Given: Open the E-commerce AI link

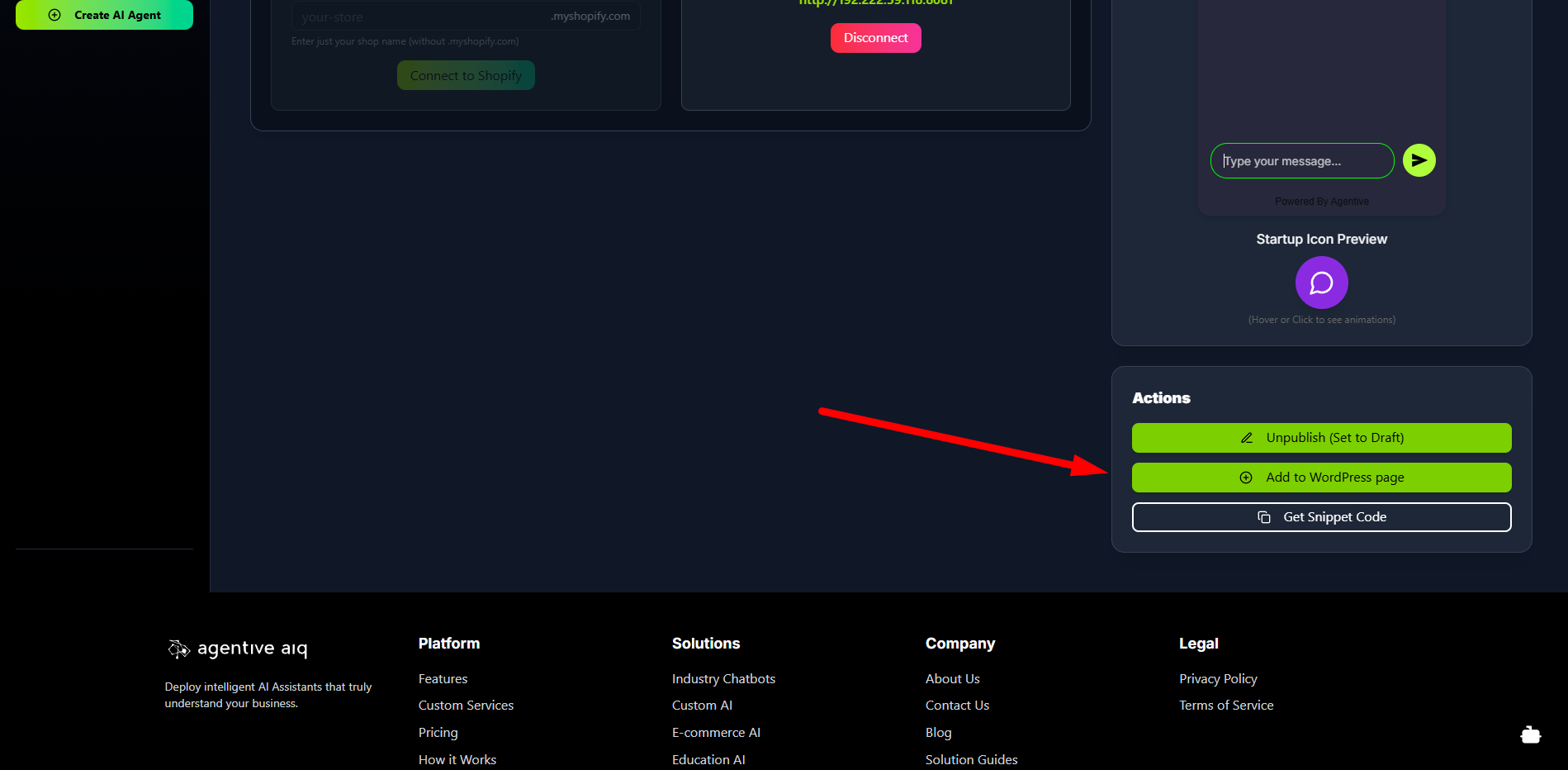Looking at the screenshot, I should pyautogui.click(x=716, y=732).
